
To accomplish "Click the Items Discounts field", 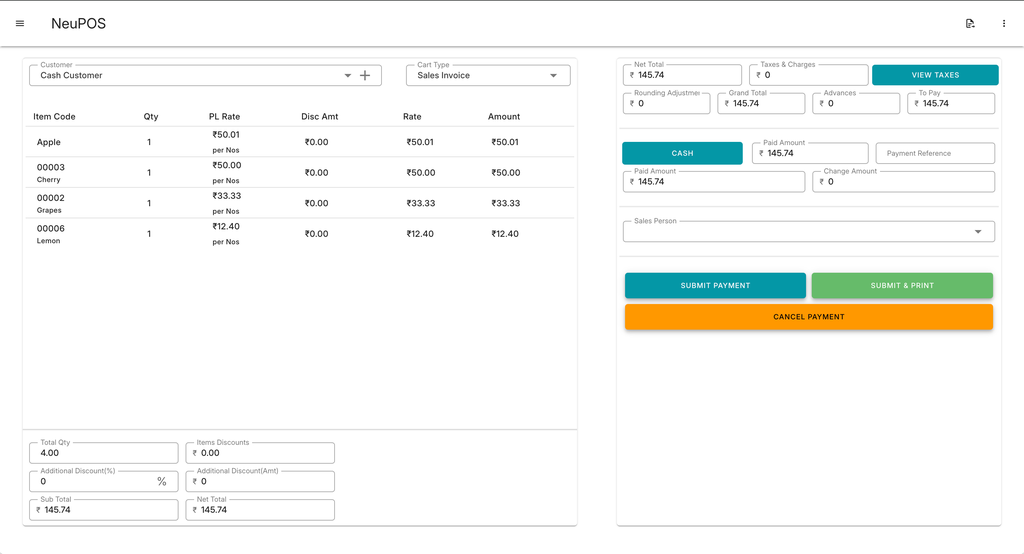I will [260, 453].
